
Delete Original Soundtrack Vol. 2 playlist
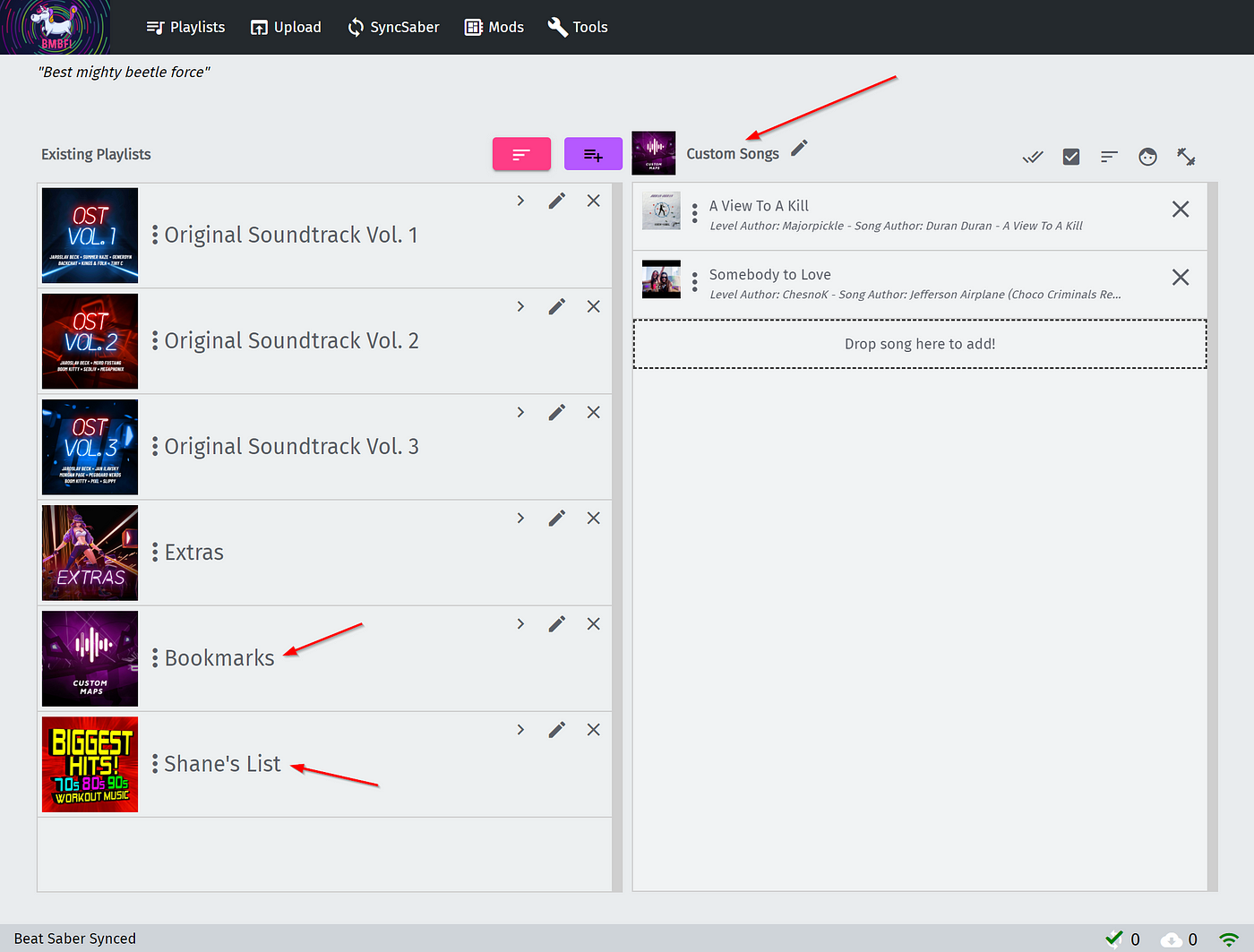(593, 306)
